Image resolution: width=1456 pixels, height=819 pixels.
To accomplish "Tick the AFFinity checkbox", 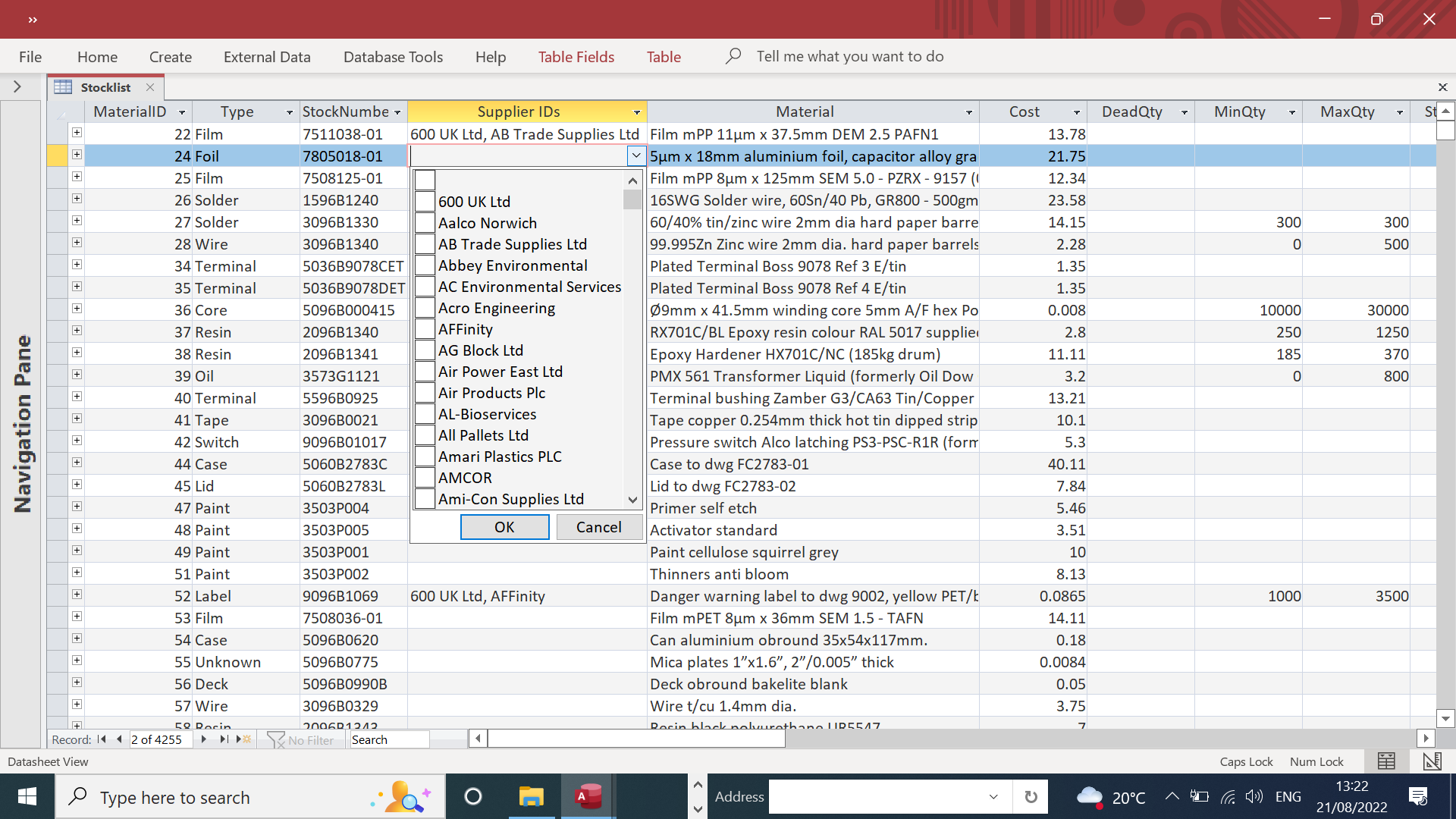I will (425, 329).
